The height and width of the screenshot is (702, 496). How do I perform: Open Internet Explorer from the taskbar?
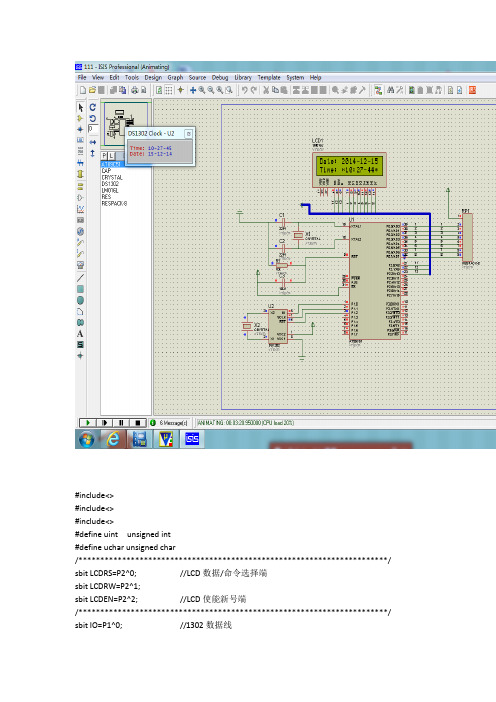(113, 440)
